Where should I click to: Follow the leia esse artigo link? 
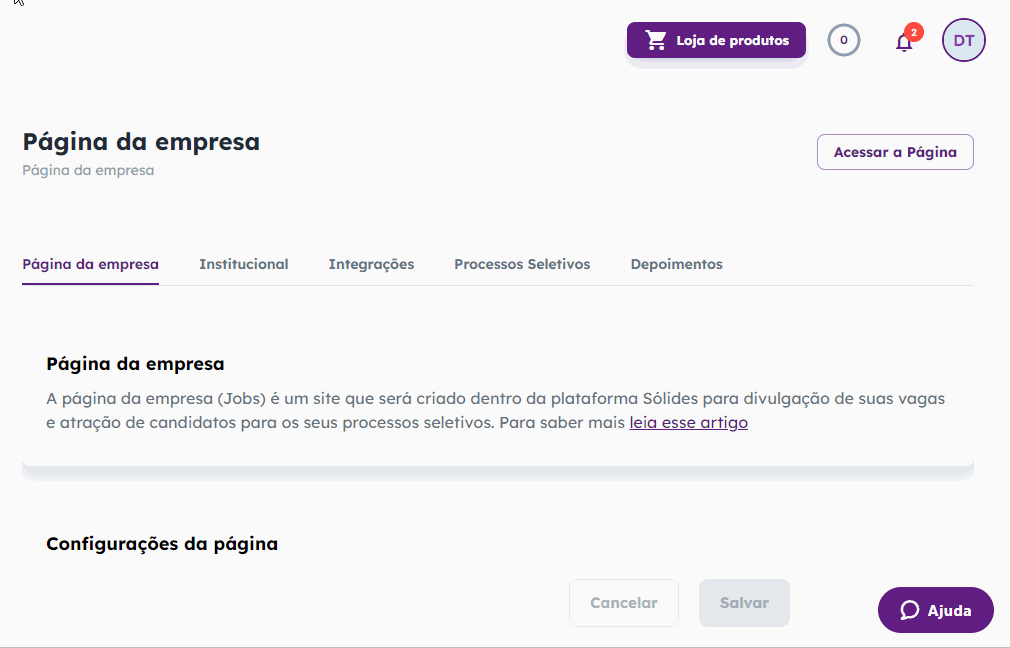(689, 423)
